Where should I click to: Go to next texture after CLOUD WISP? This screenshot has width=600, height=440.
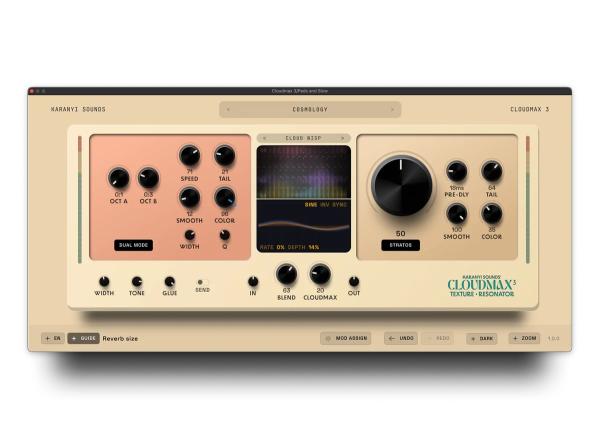(x=342, y=138)
